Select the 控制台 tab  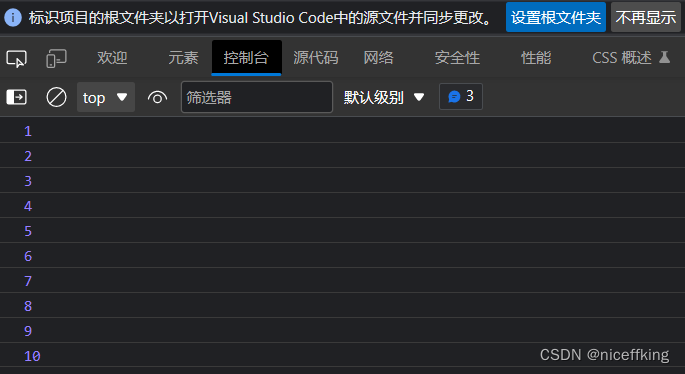pyautogui.click(x=246, y=58)
